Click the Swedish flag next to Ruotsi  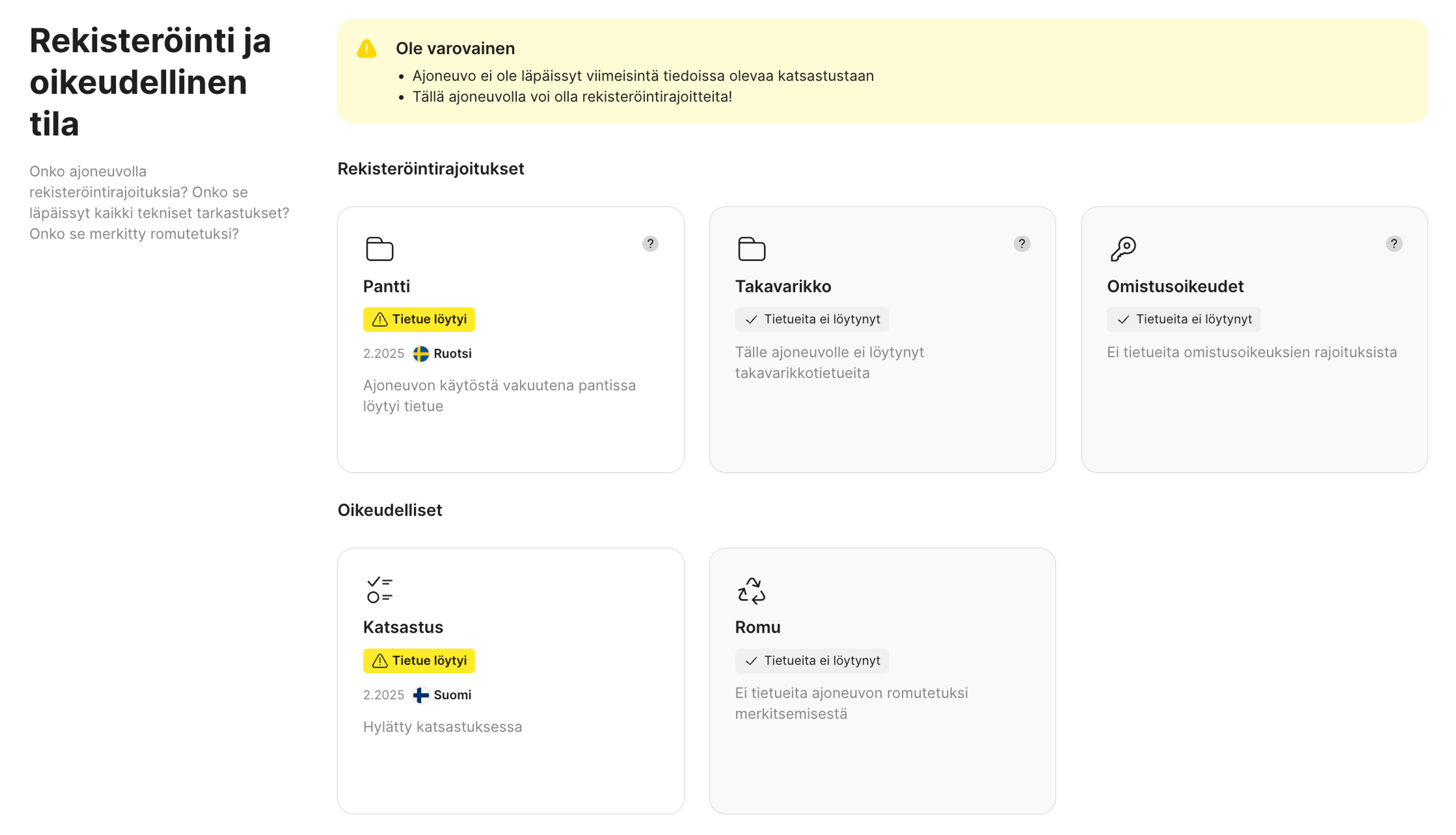[421, 353]
